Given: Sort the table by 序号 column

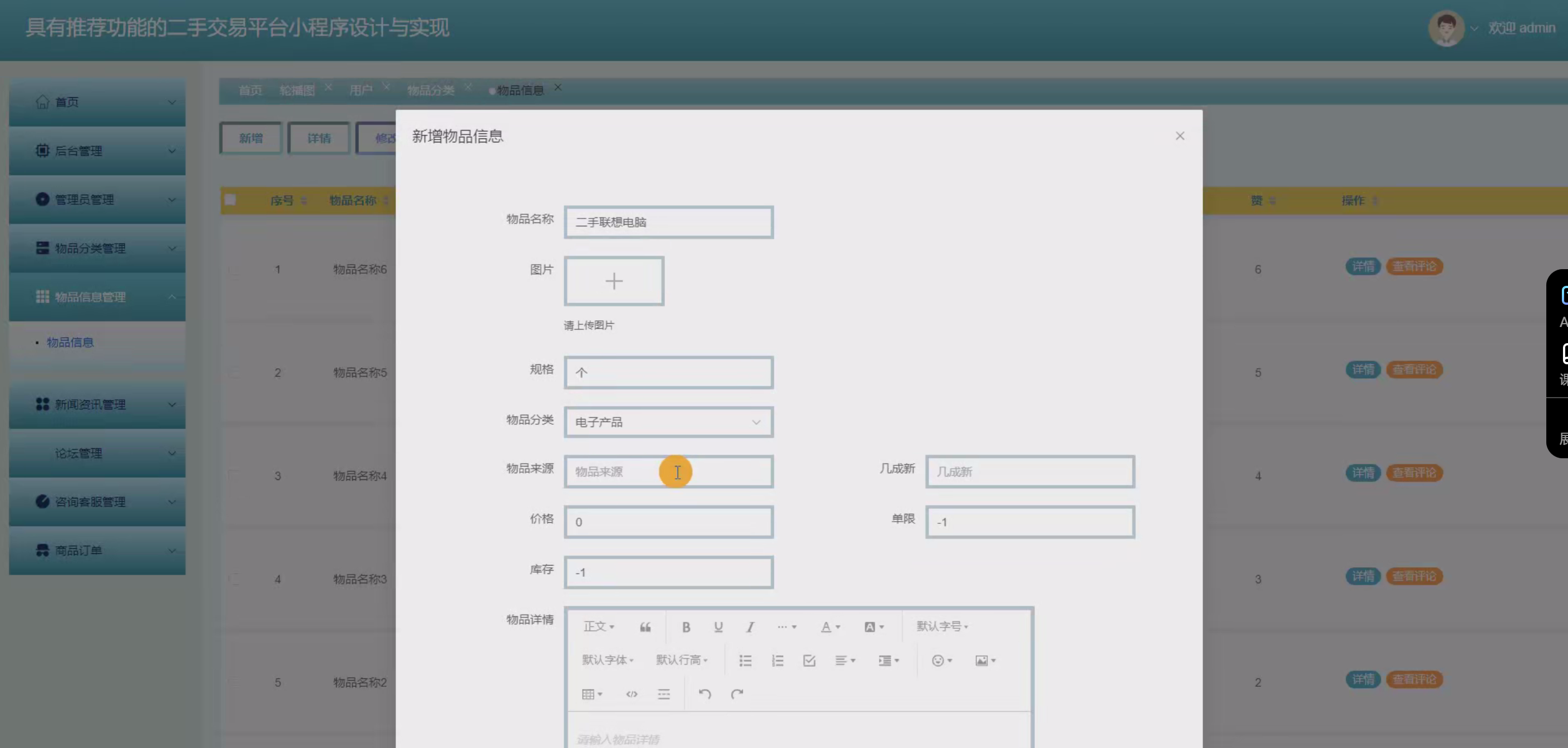Looking at the screenshot, I should 303,200.
